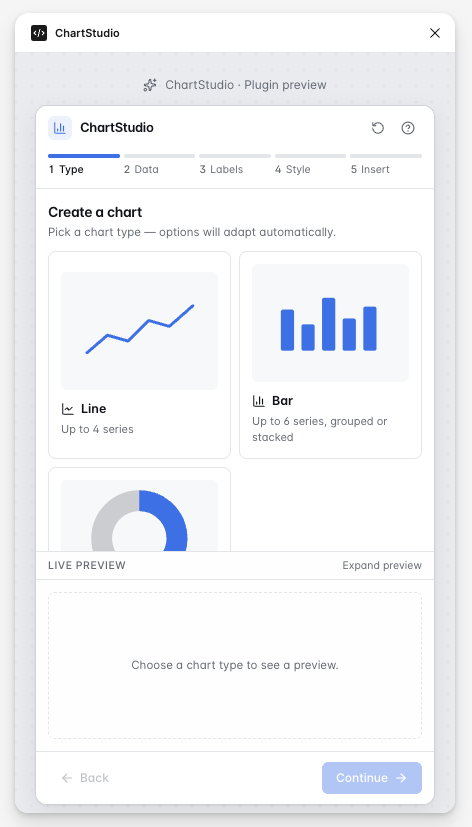Click 'Up to 6 series, grouped or stacked'
472x827 pixels.
[x=320, y=429]
